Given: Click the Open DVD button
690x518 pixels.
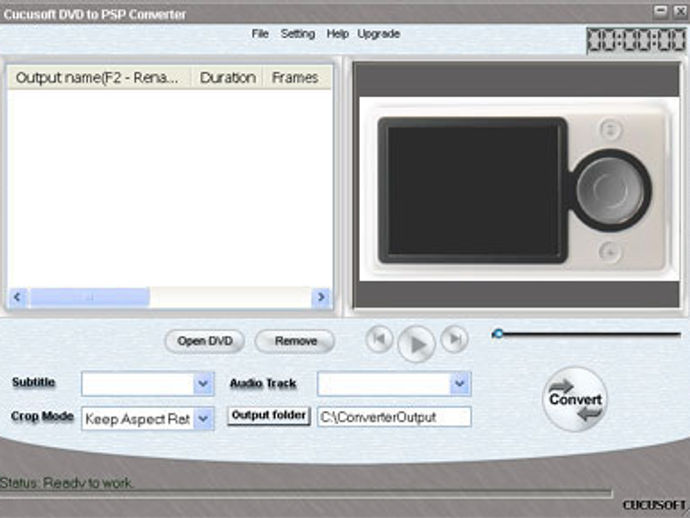Looking at the screenshot, I should [205, 341].
